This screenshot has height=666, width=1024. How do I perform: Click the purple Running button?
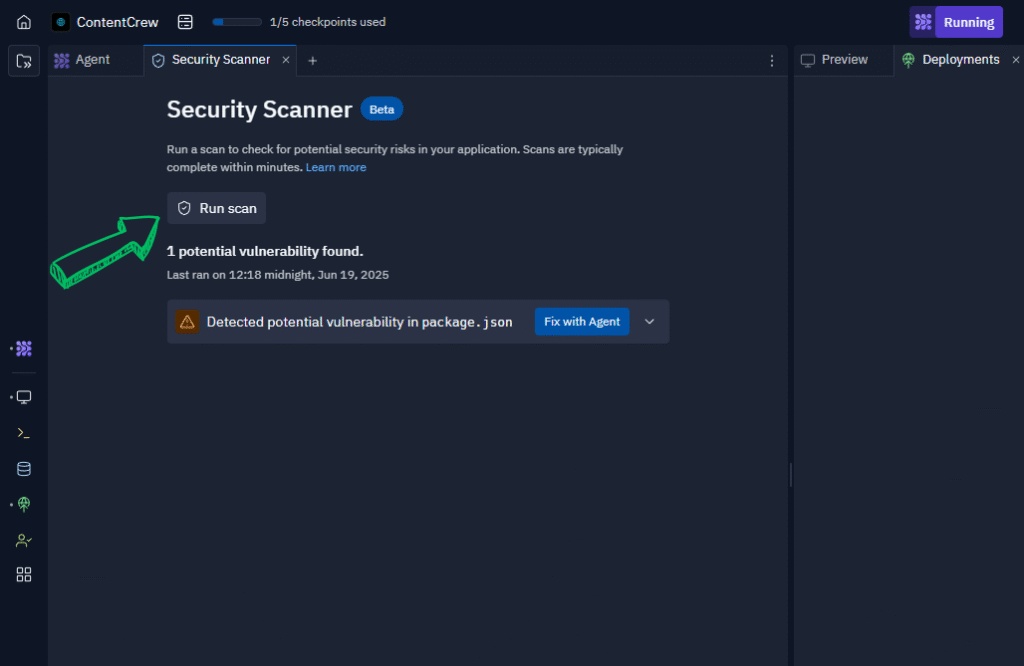click(x=969, y=22)
